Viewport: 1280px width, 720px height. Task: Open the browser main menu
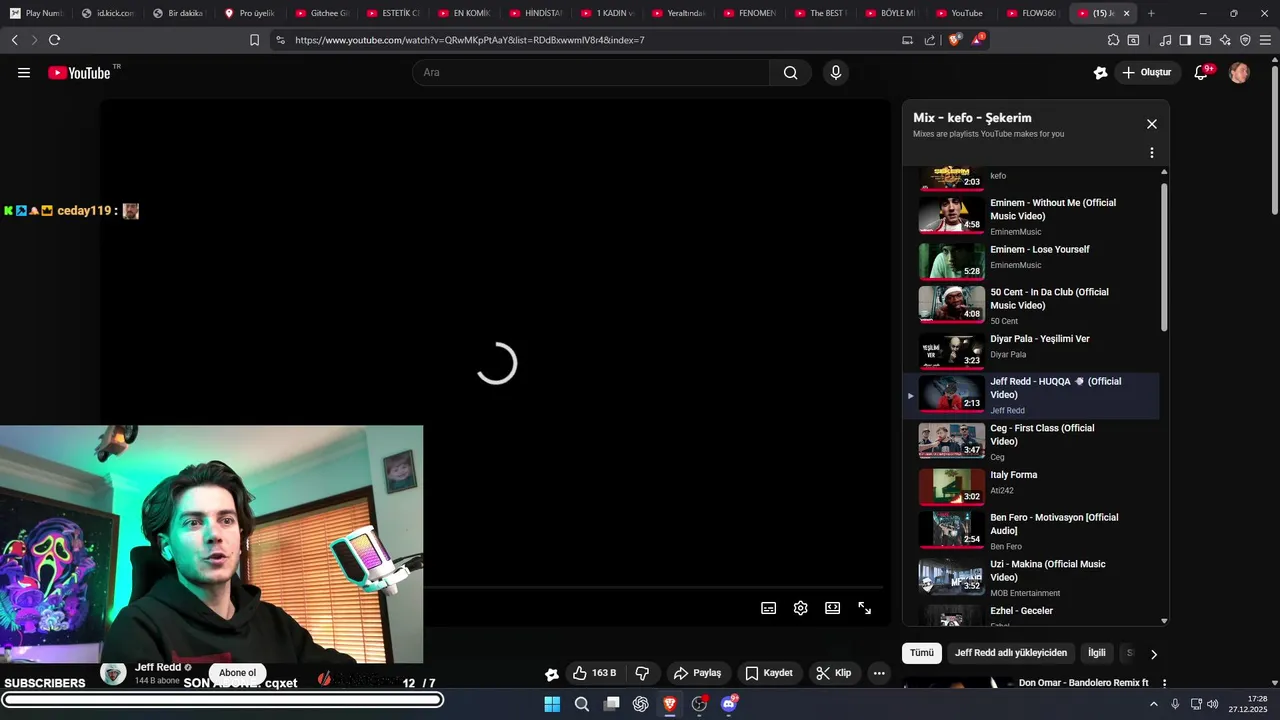coord(1265,40)
